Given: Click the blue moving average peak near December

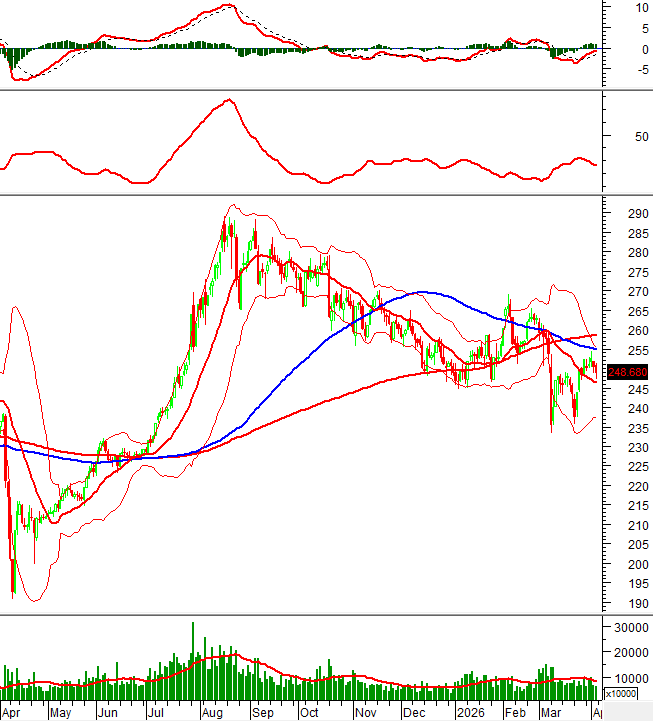Looking at the screenshot, I should (422, 292).
